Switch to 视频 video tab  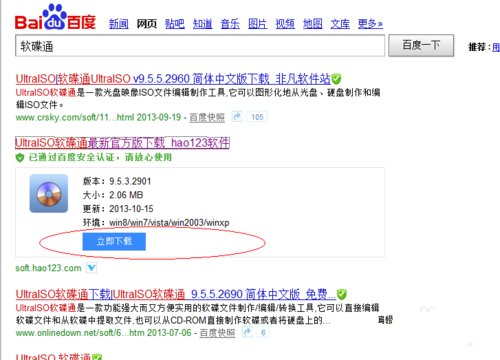(x=285, y=24)
